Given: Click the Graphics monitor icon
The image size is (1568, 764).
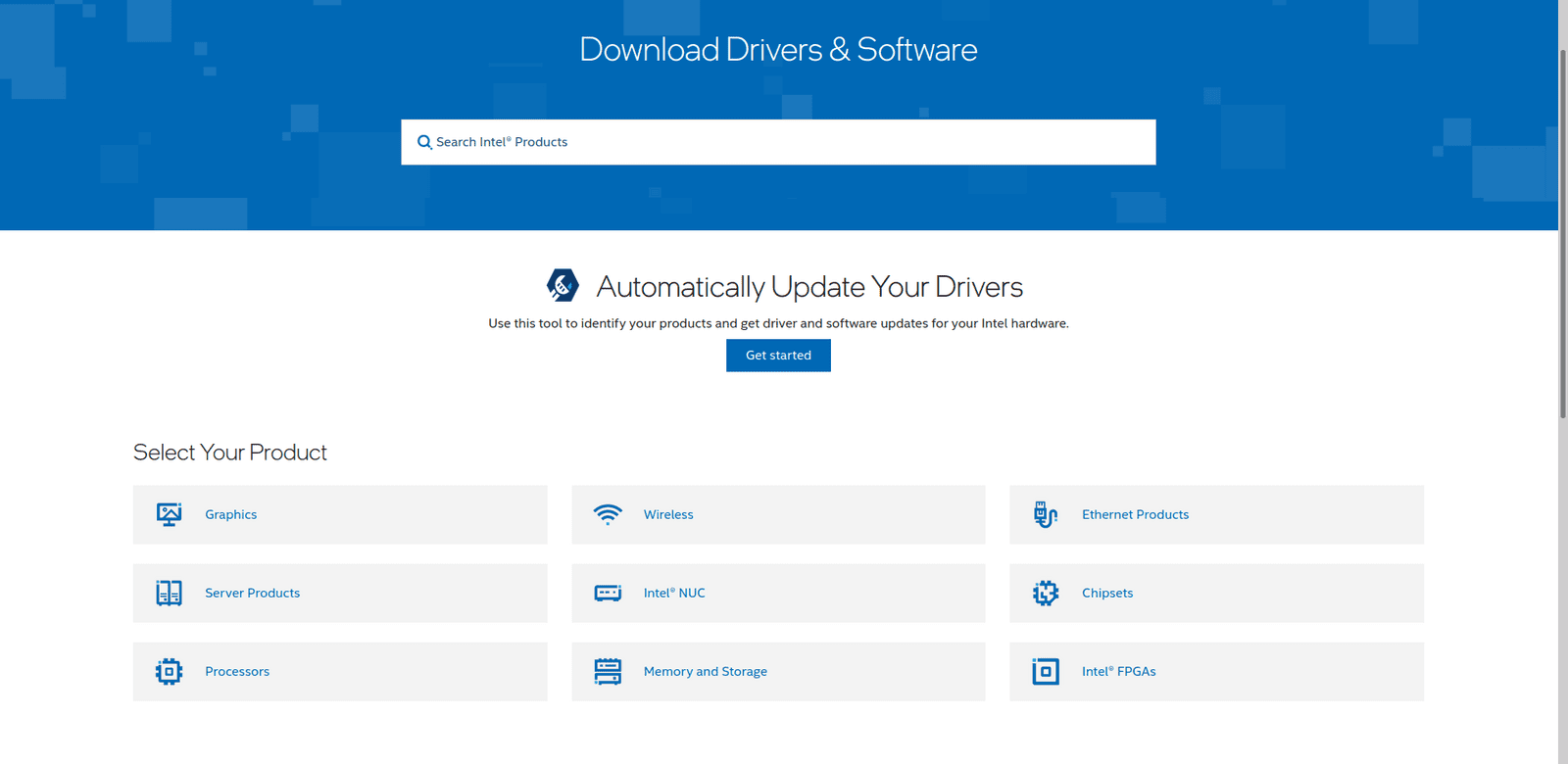Looking at the screenshot, I should [x=169, y=514].
